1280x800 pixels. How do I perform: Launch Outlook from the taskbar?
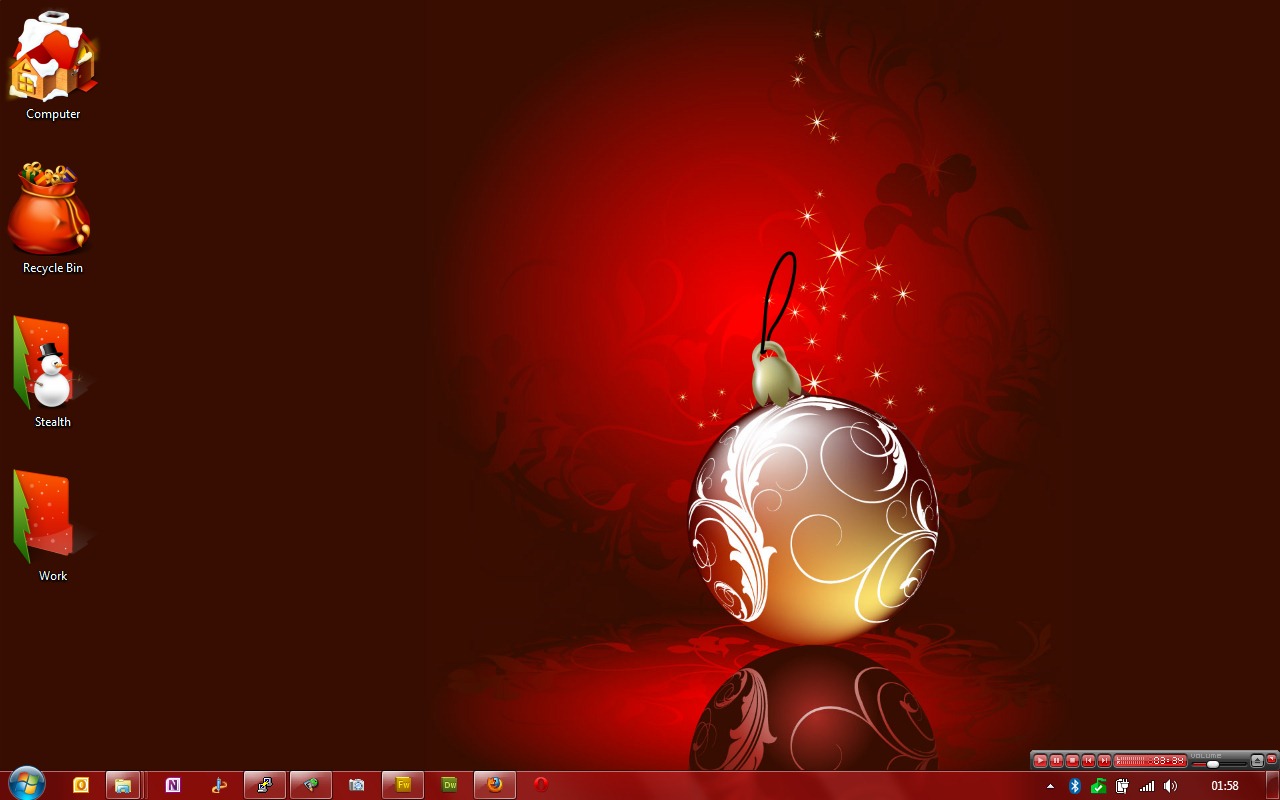click(81, 785)
